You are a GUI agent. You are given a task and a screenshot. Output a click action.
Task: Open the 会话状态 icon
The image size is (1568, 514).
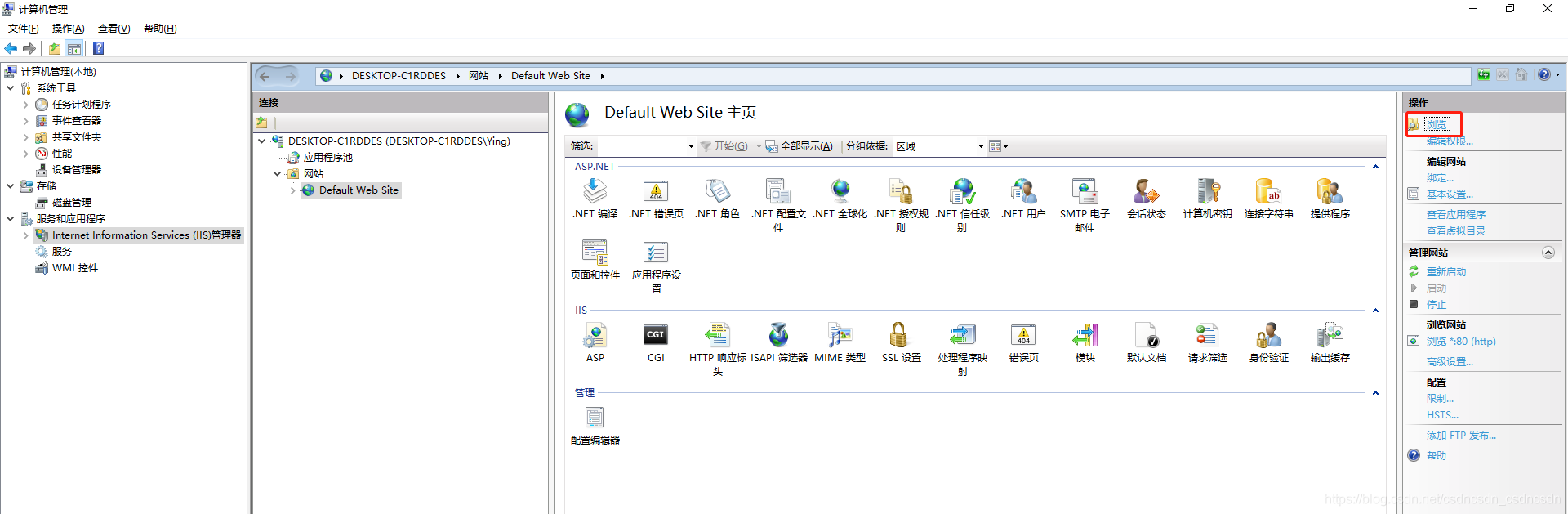[x=1146, y=191]
